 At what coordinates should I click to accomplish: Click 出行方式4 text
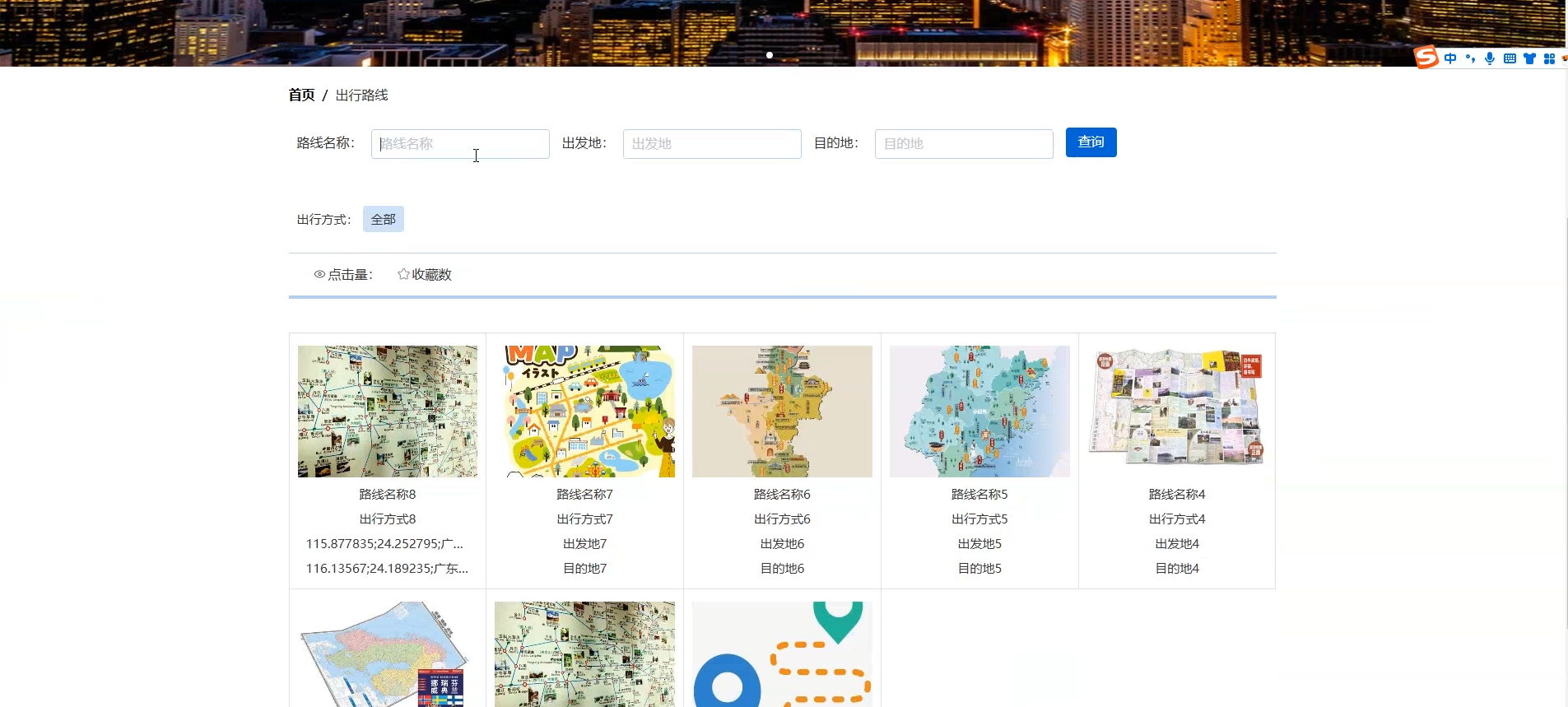click(x=1177, y=519)
